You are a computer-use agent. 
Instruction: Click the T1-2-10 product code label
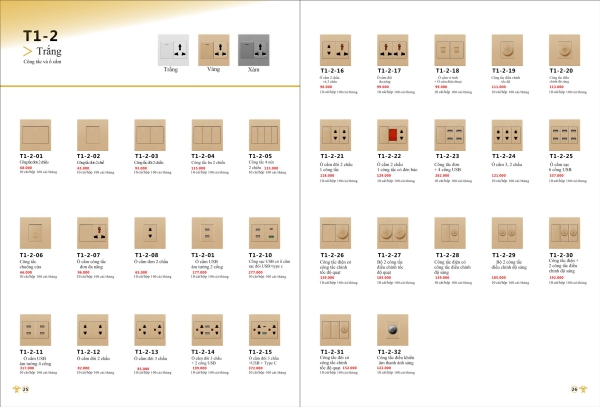tap(260, 255)
